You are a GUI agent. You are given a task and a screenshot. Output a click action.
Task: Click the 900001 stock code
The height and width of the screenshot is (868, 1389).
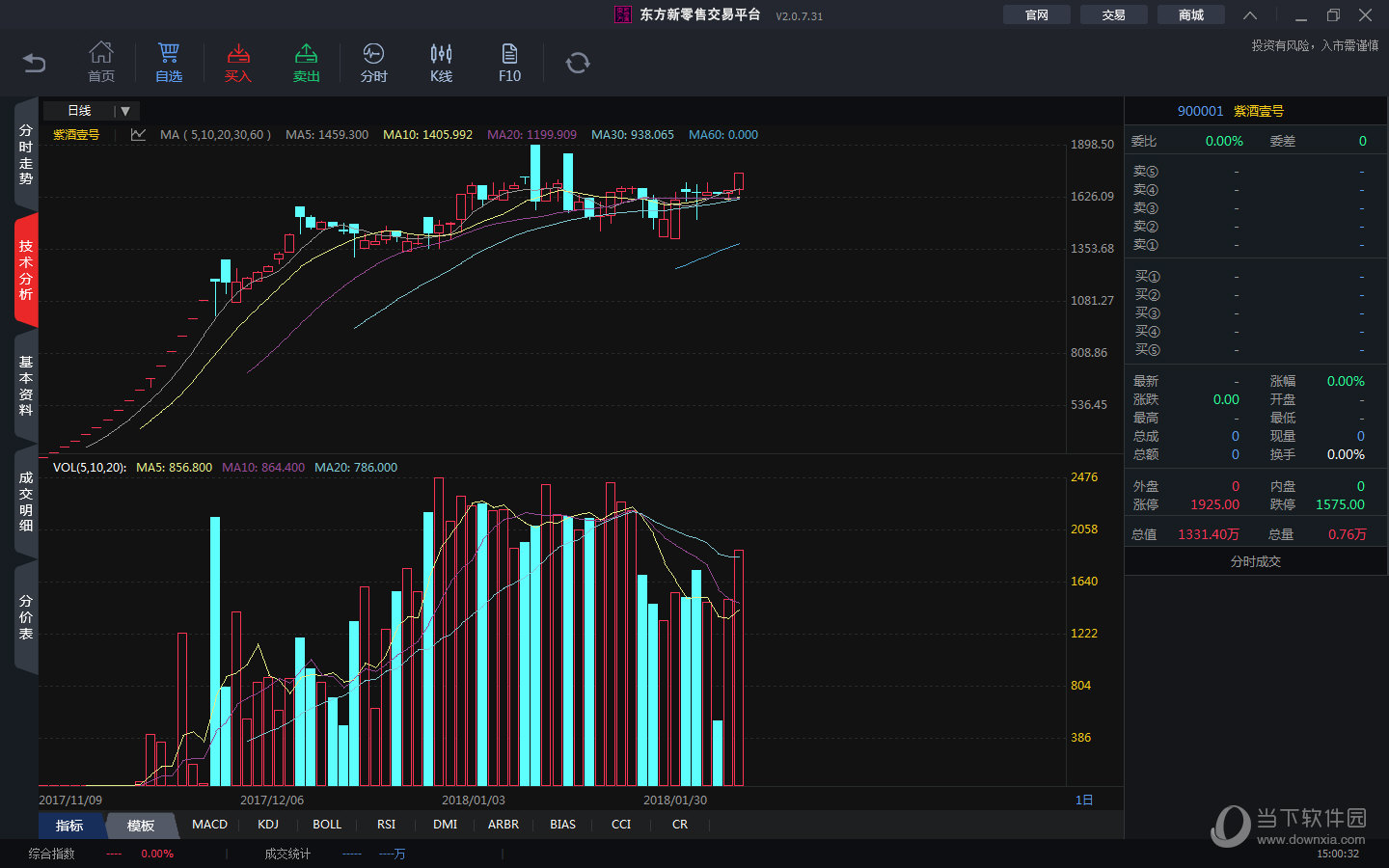coord(1200,111)
